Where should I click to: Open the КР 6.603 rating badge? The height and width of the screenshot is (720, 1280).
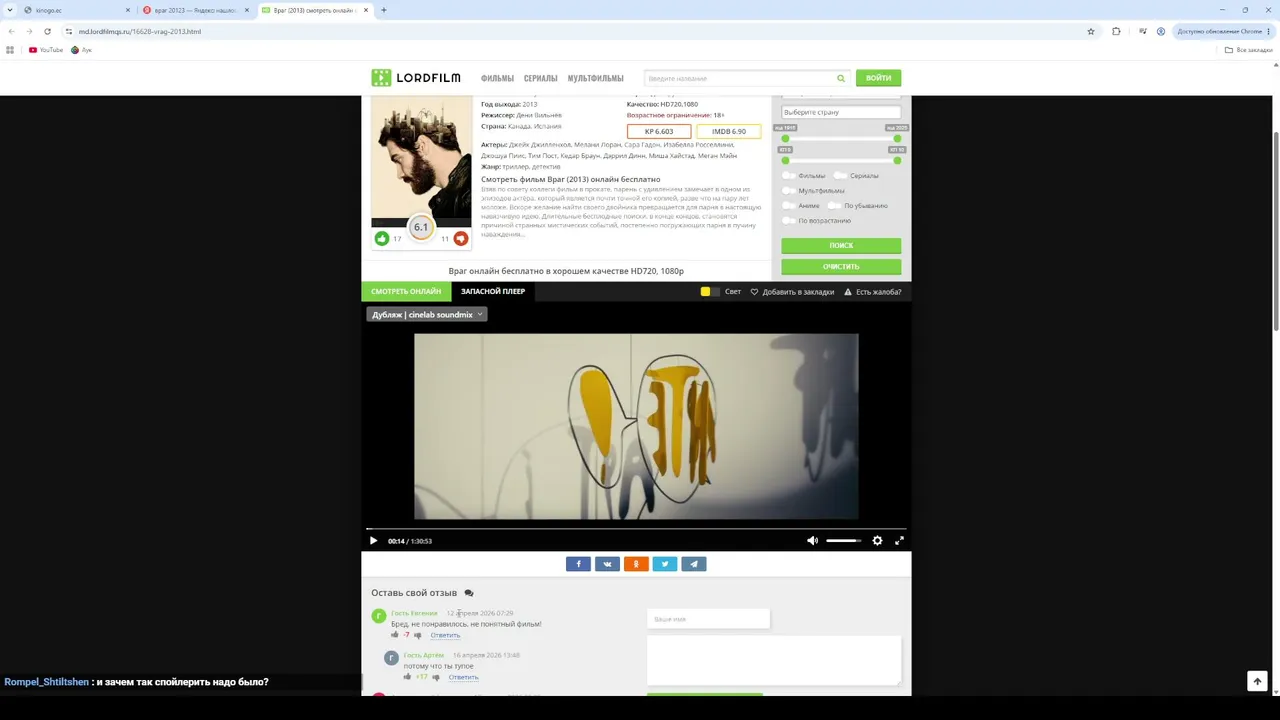tap(659, 131)
